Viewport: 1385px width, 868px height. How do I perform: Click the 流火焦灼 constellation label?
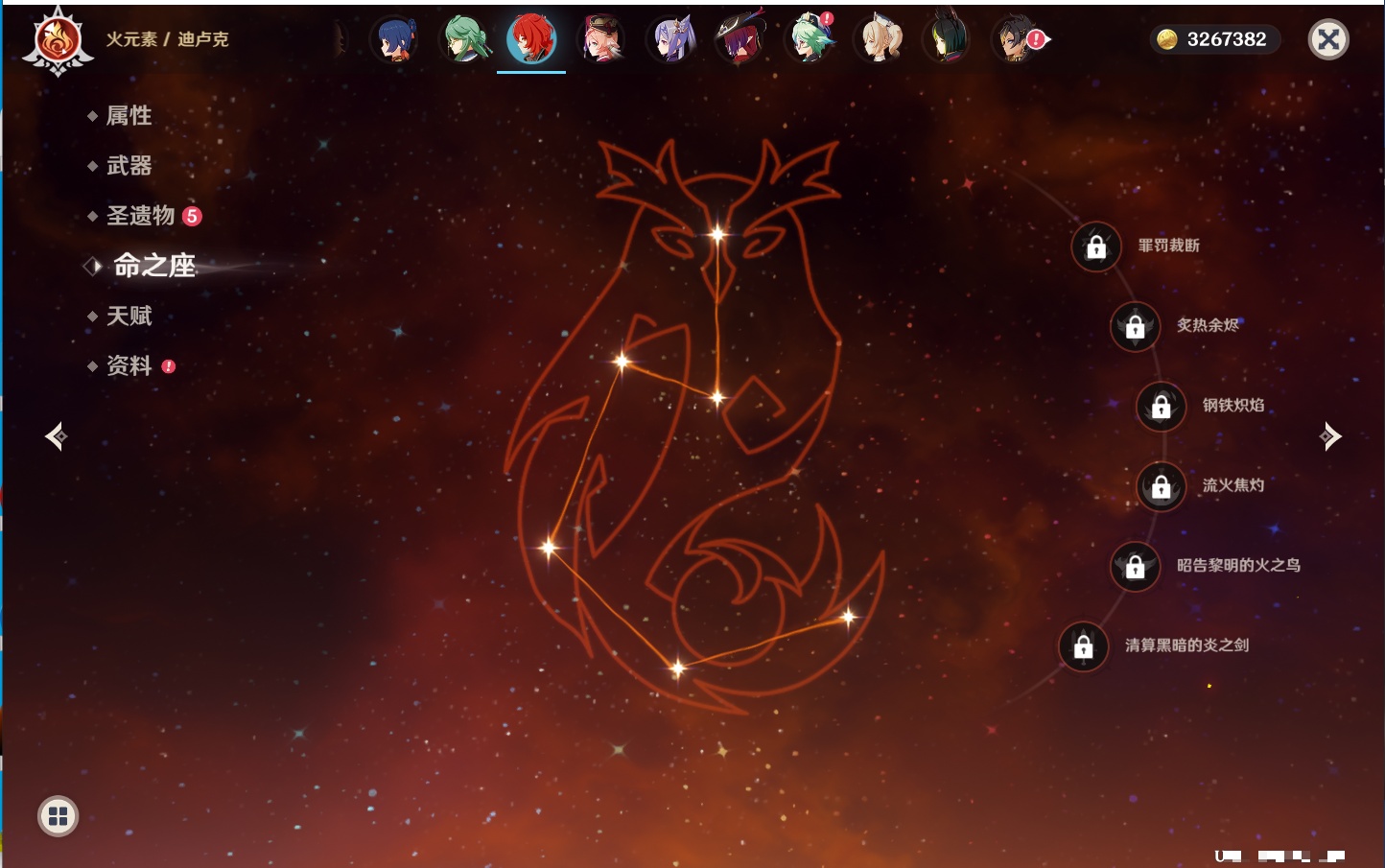coord(1233,485)
